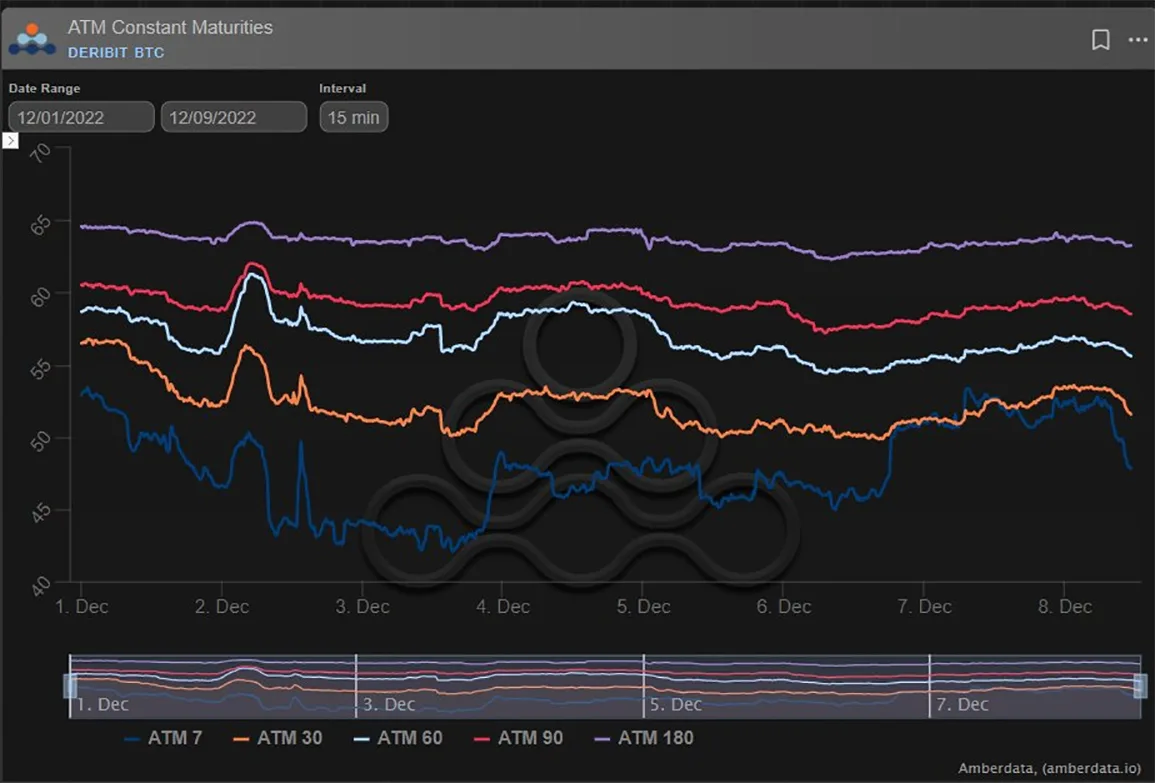Screen dimensions: 1155x783
Task: Toggle the ATM 90 series in legend
Action: (519, 738)
